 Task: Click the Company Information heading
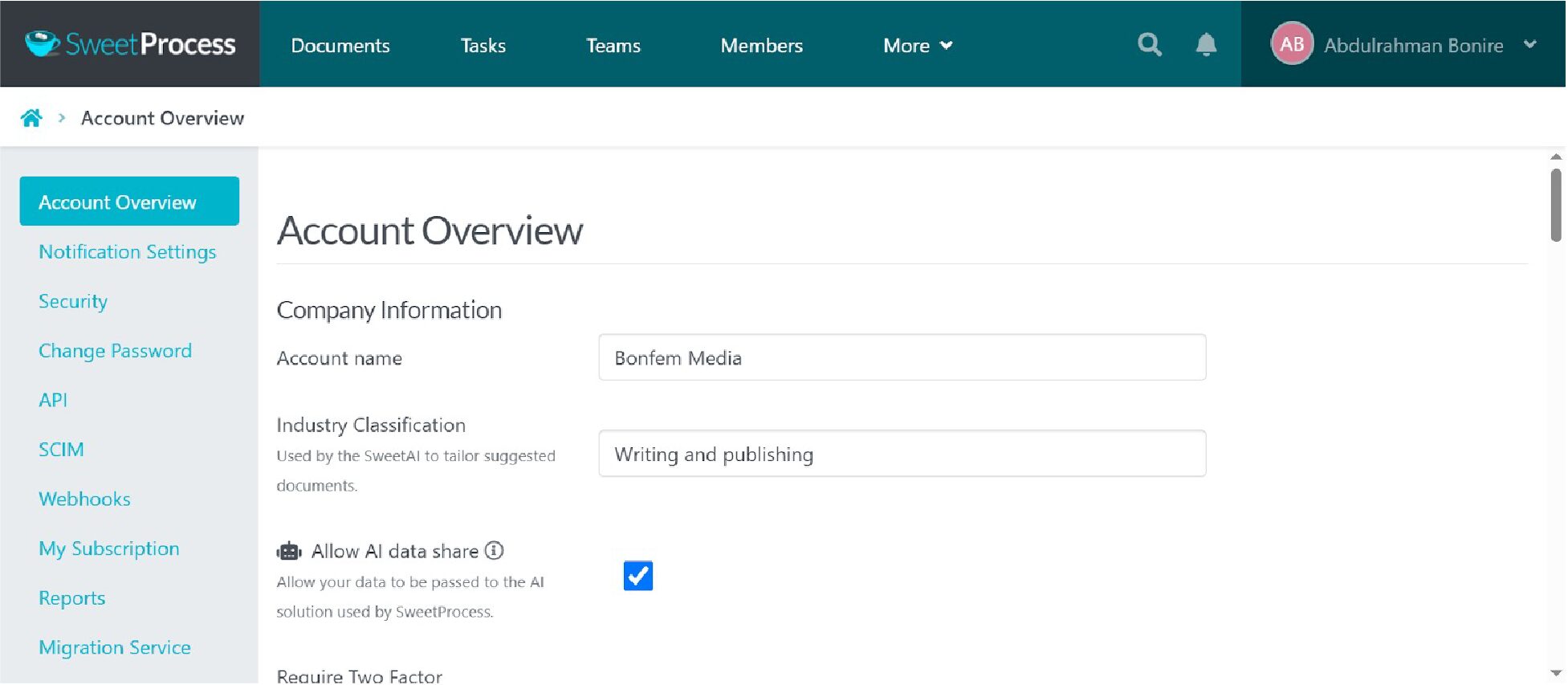pyautogui.click(x=389, y=311)
